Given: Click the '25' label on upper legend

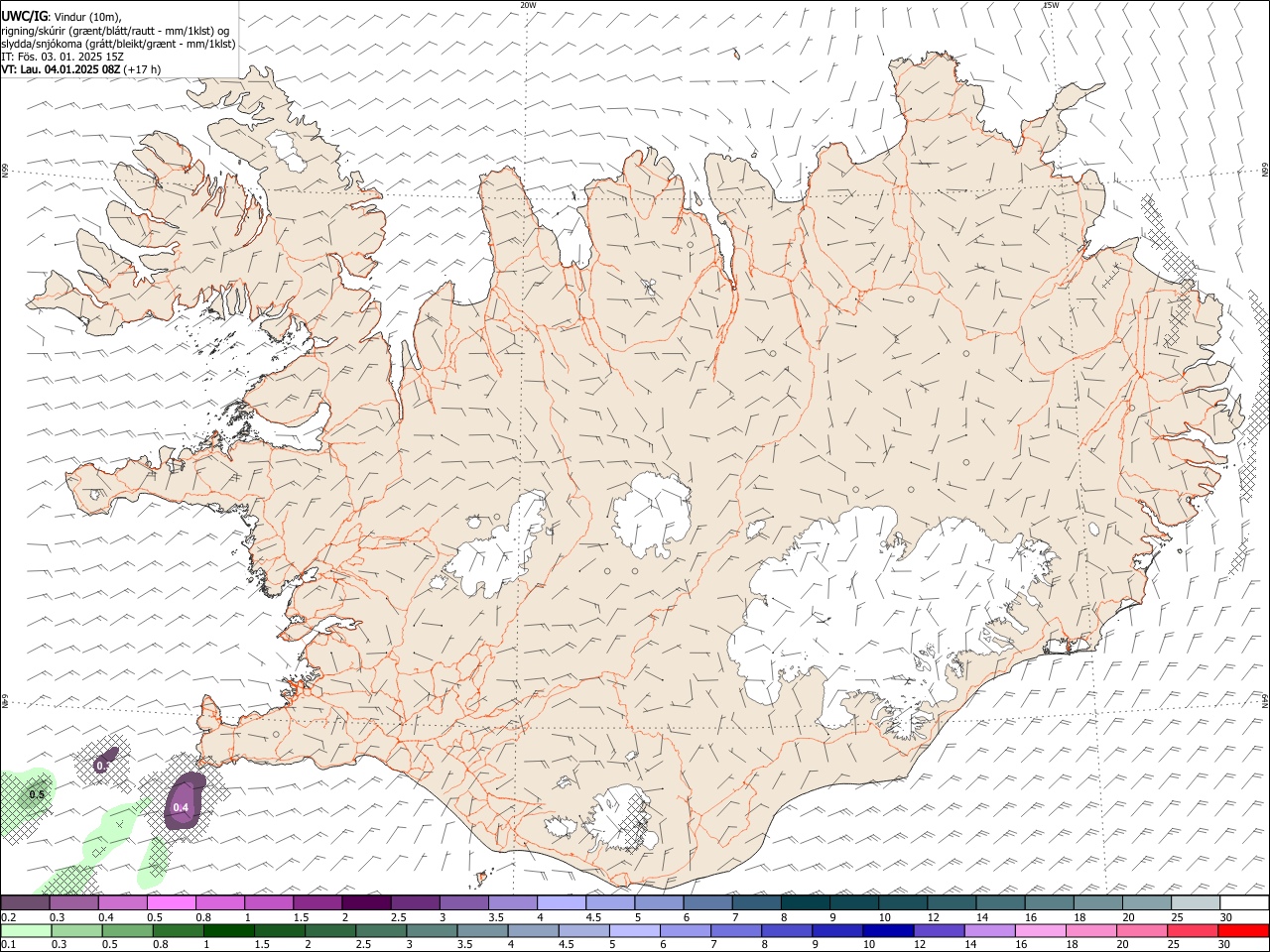Looking at the screenshot, I should point(1175,917).
